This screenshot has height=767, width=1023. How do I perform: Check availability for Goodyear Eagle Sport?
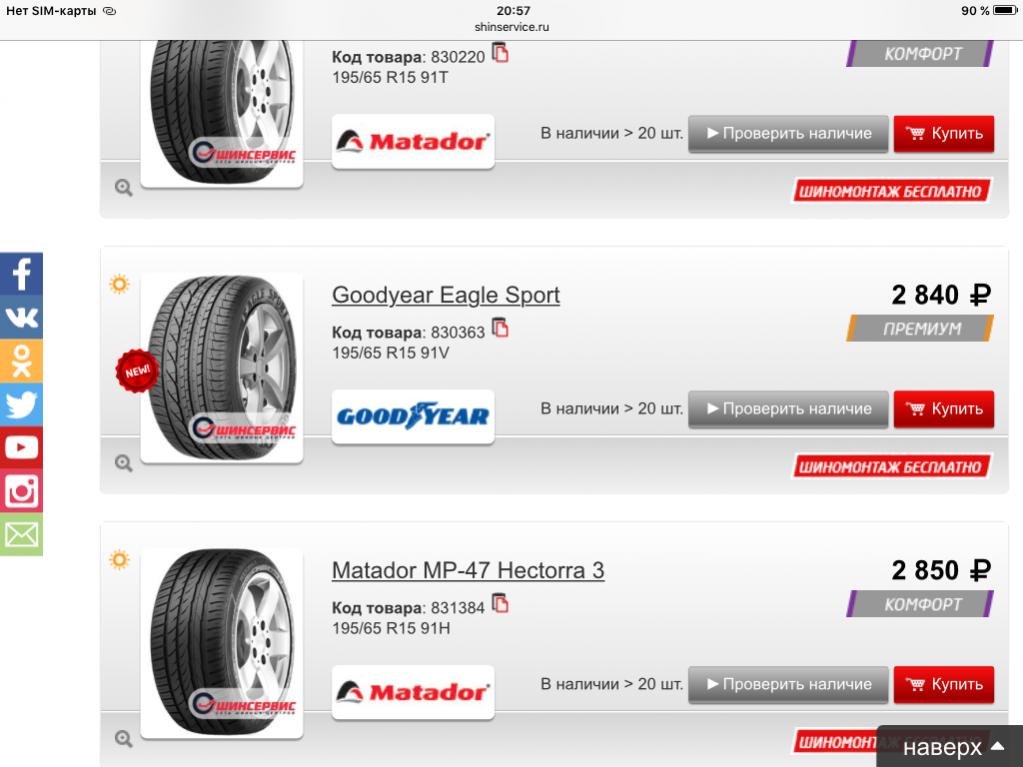click(788, 409)
